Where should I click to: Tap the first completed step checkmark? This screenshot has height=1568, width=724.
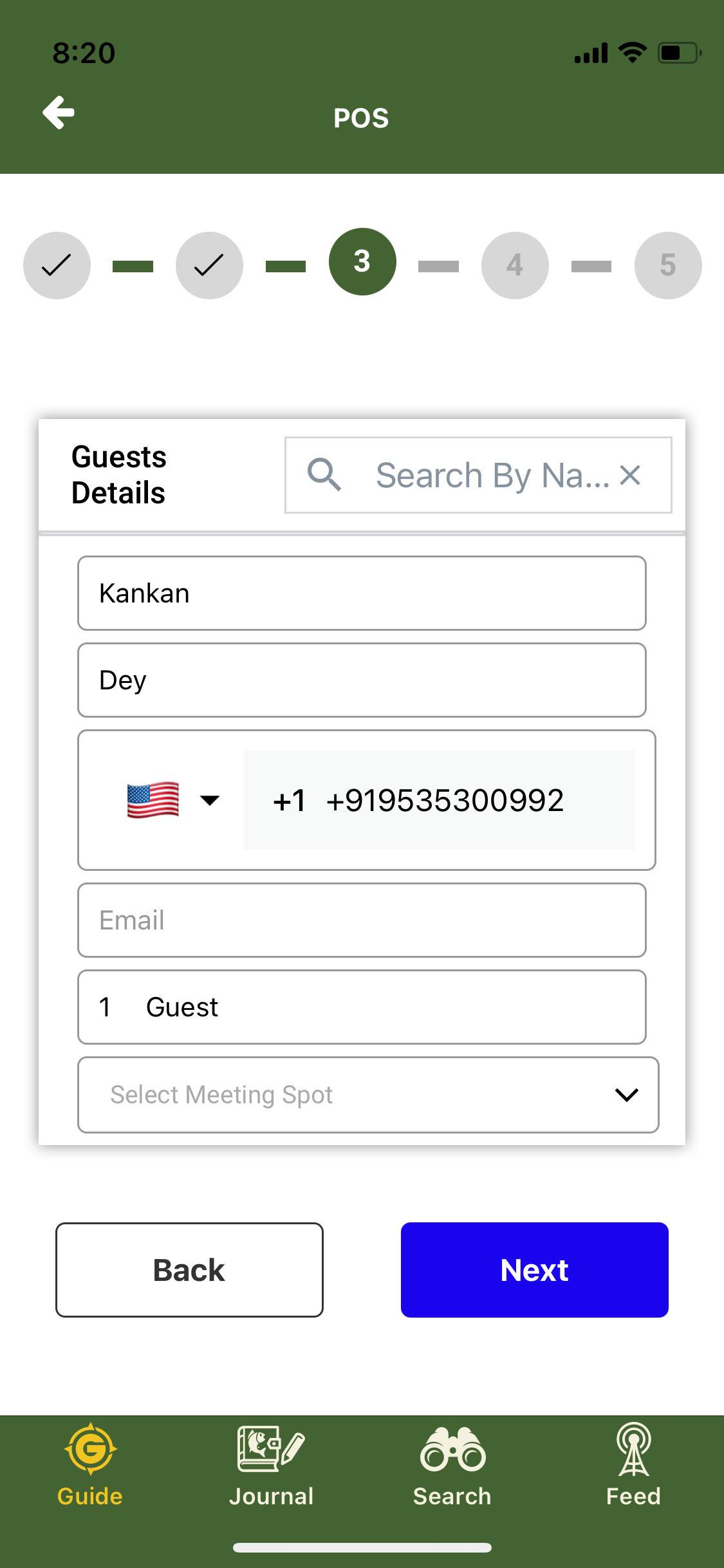click(x=57, y=265)
